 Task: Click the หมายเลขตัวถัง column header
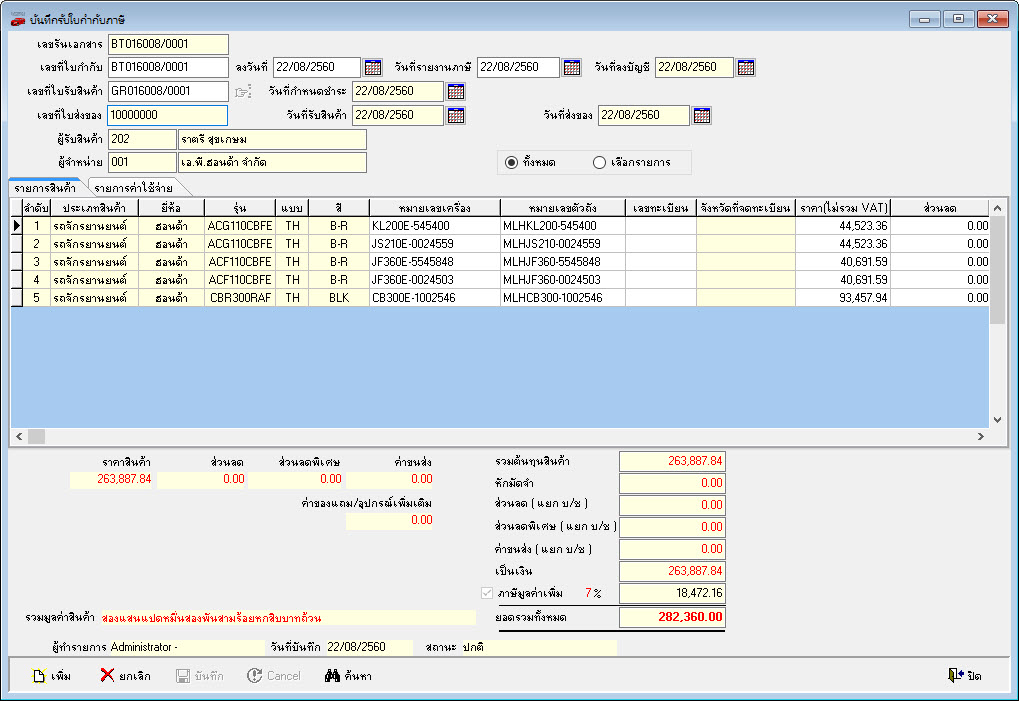(563, 208)
